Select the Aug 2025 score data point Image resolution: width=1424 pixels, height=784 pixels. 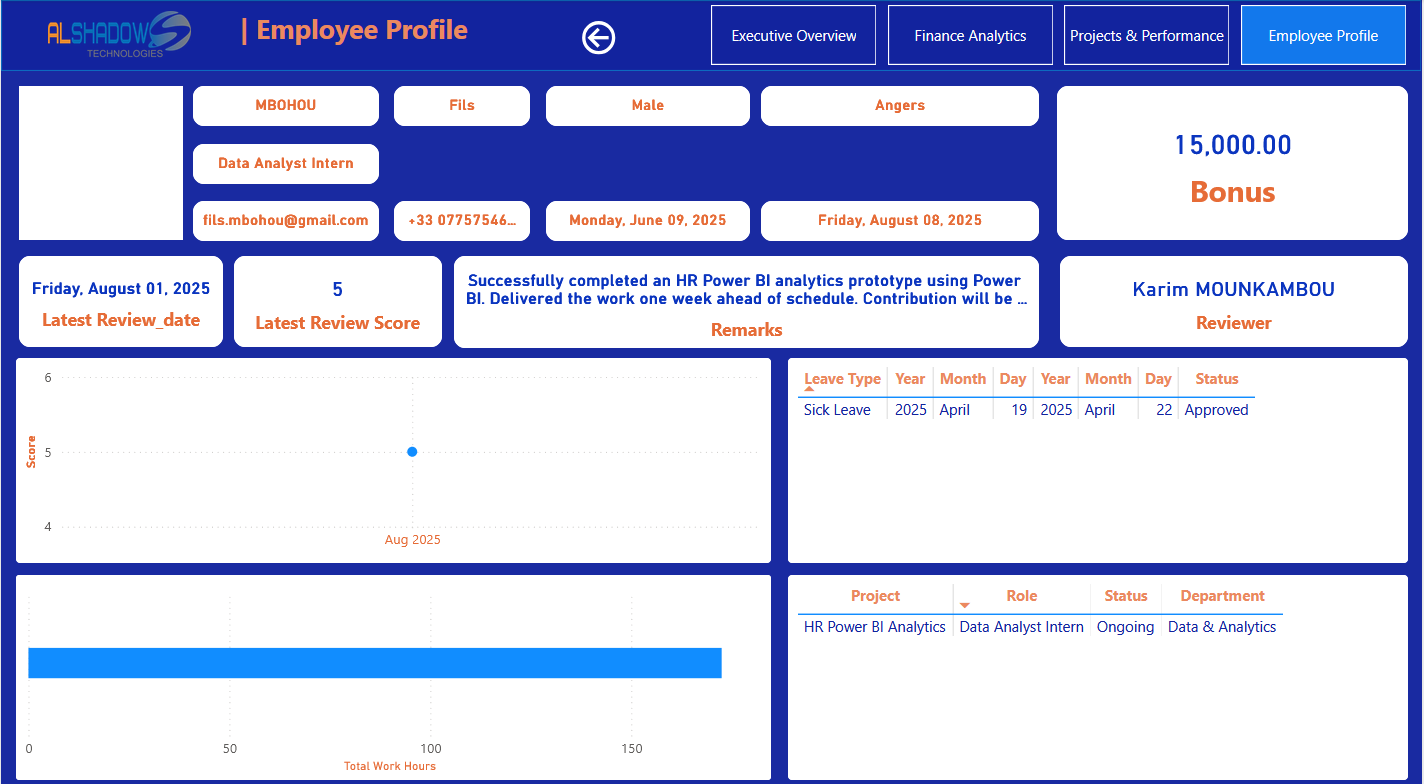pos(412,452)
